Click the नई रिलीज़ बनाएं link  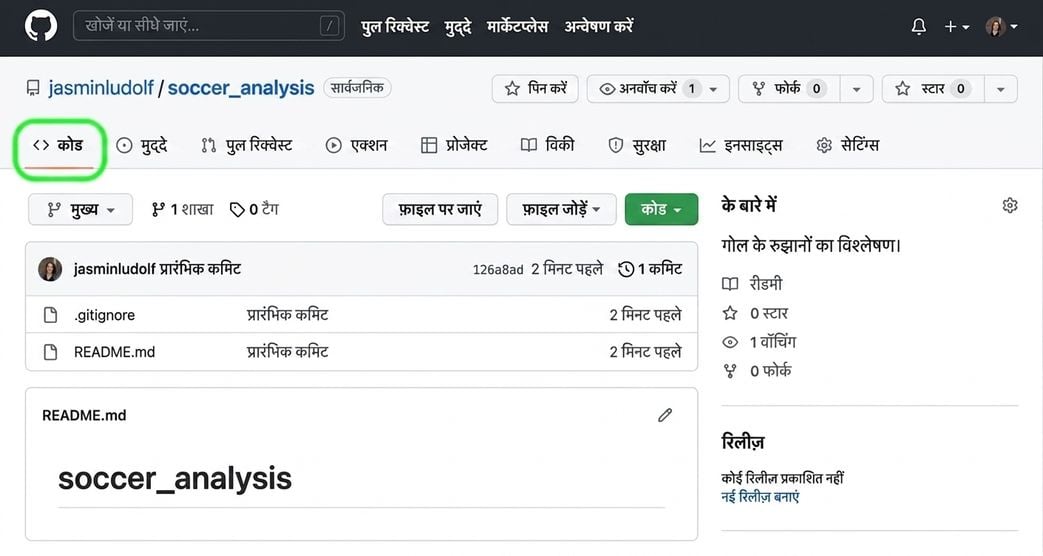tap(760, 497)
